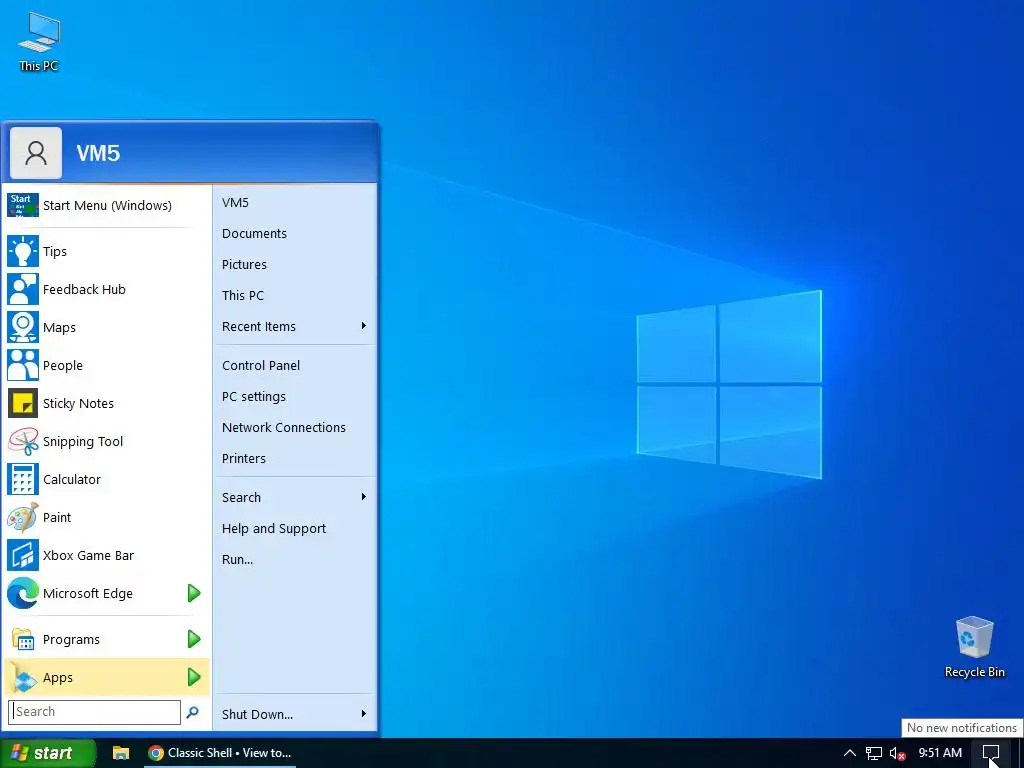Viewport: 1024px width, 768px height.
Task: Show hidden system tray icons
Action: coord(850,753)
